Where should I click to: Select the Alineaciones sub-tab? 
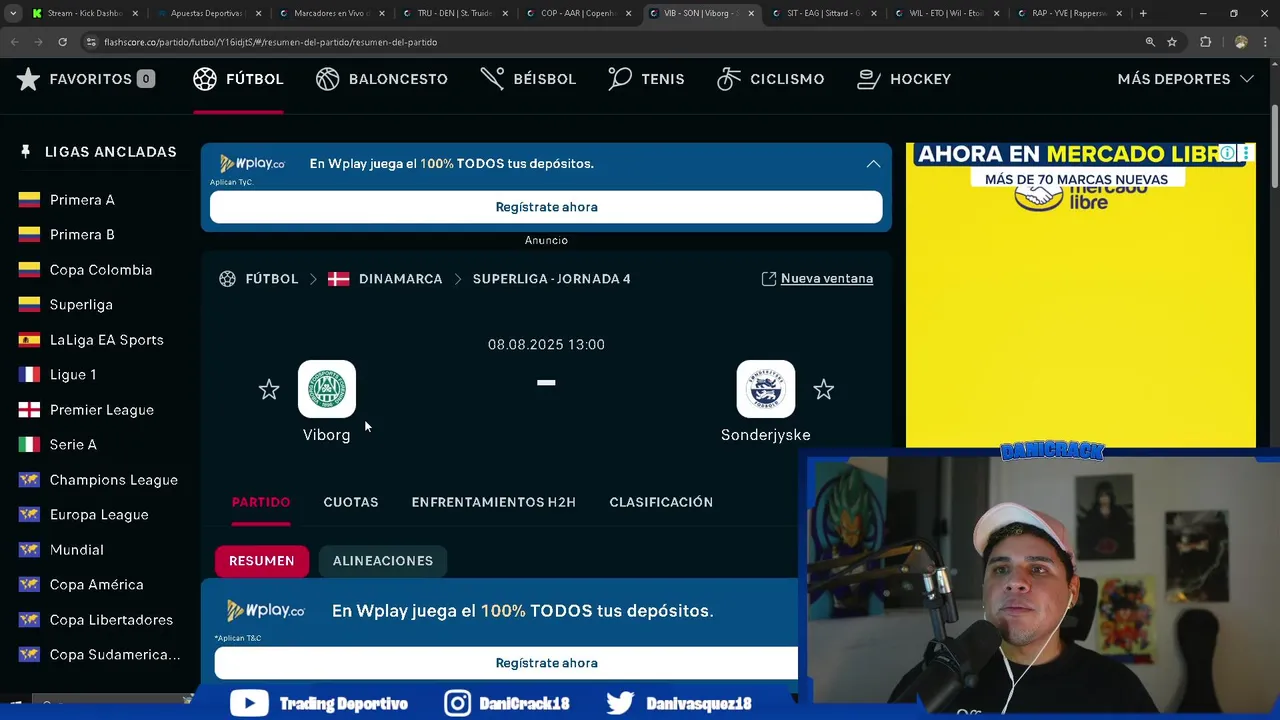coord(383,561)
